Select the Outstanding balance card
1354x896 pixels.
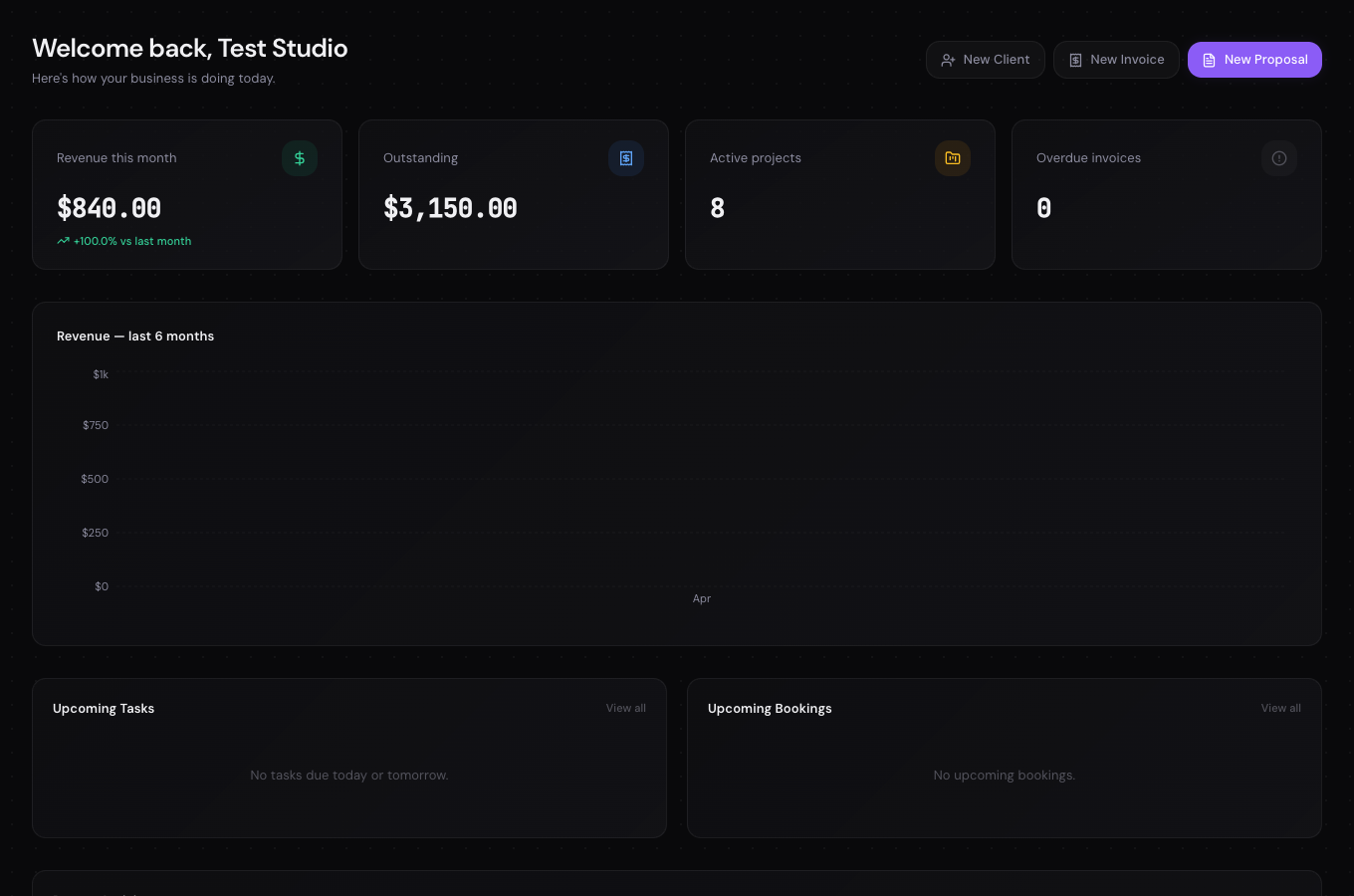point(514,194)
